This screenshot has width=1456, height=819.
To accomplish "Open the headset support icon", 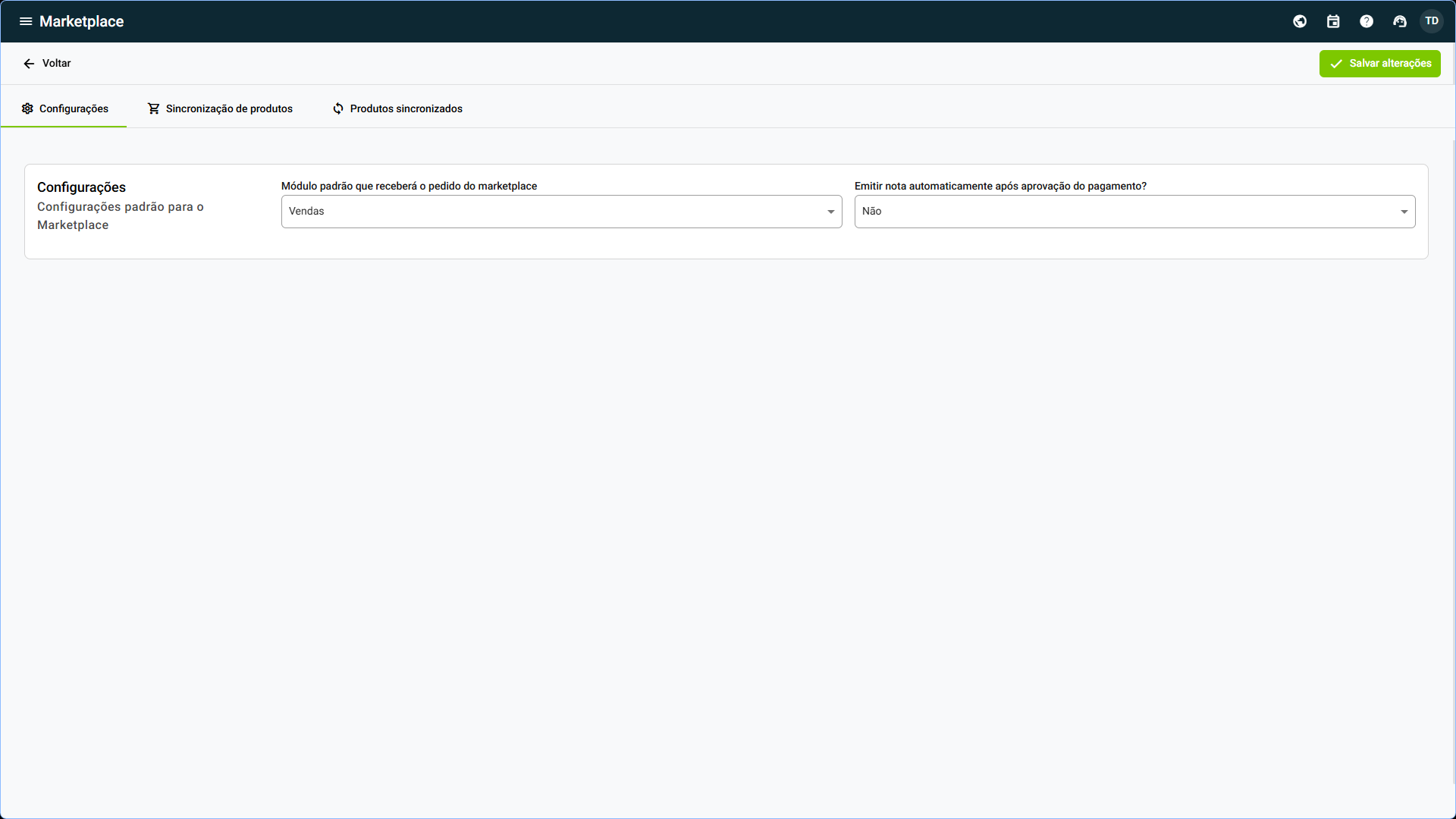I will [1400, 21].
